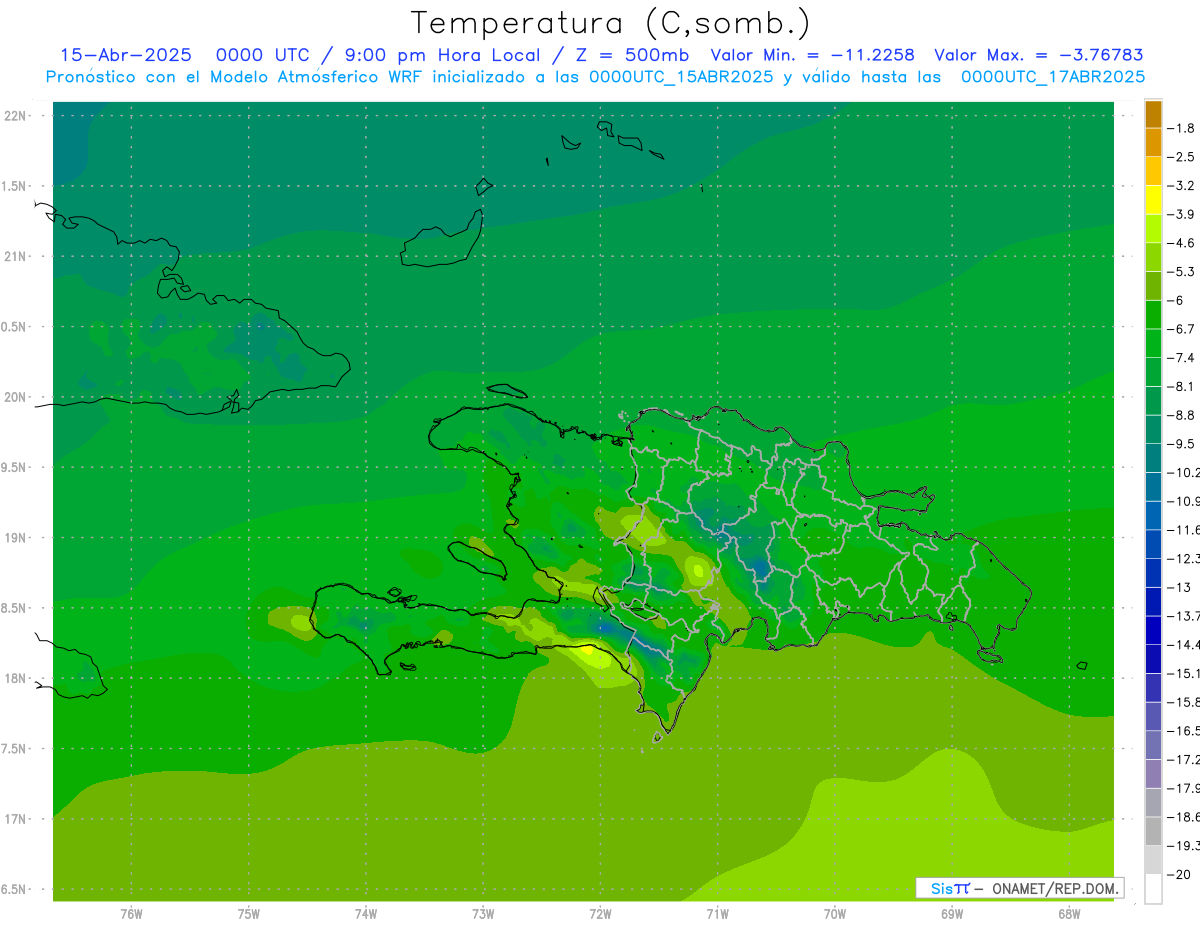Click the blue swatch between -13 and -13.7
The width and height of the screenshot is (1200, 927).
(x=1153, y=601)
